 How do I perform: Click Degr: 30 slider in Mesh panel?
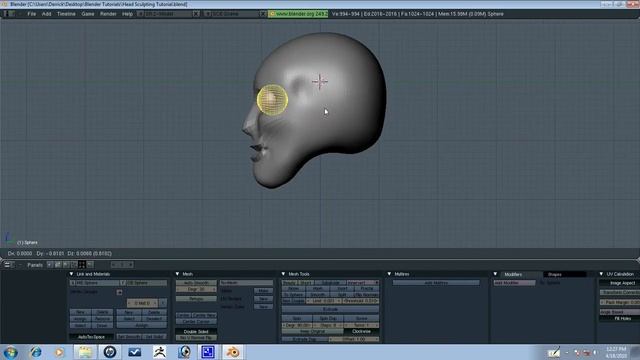click(x=196, y=289)
